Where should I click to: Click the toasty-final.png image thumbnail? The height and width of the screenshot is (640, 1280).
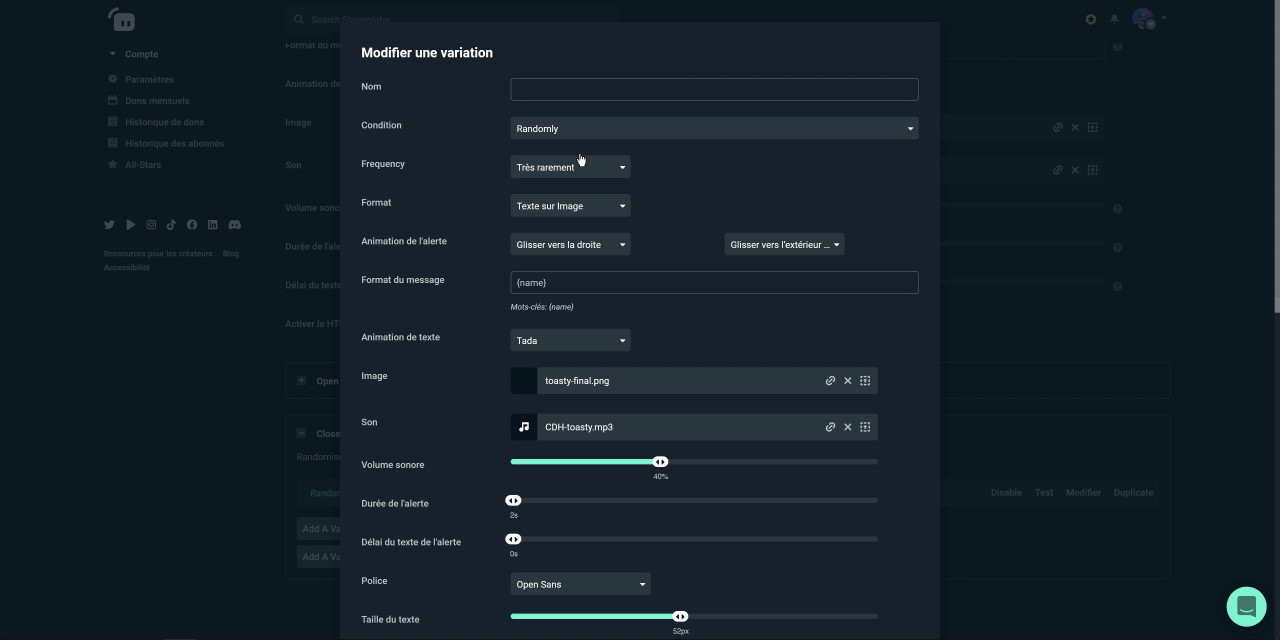click(524, 381)
